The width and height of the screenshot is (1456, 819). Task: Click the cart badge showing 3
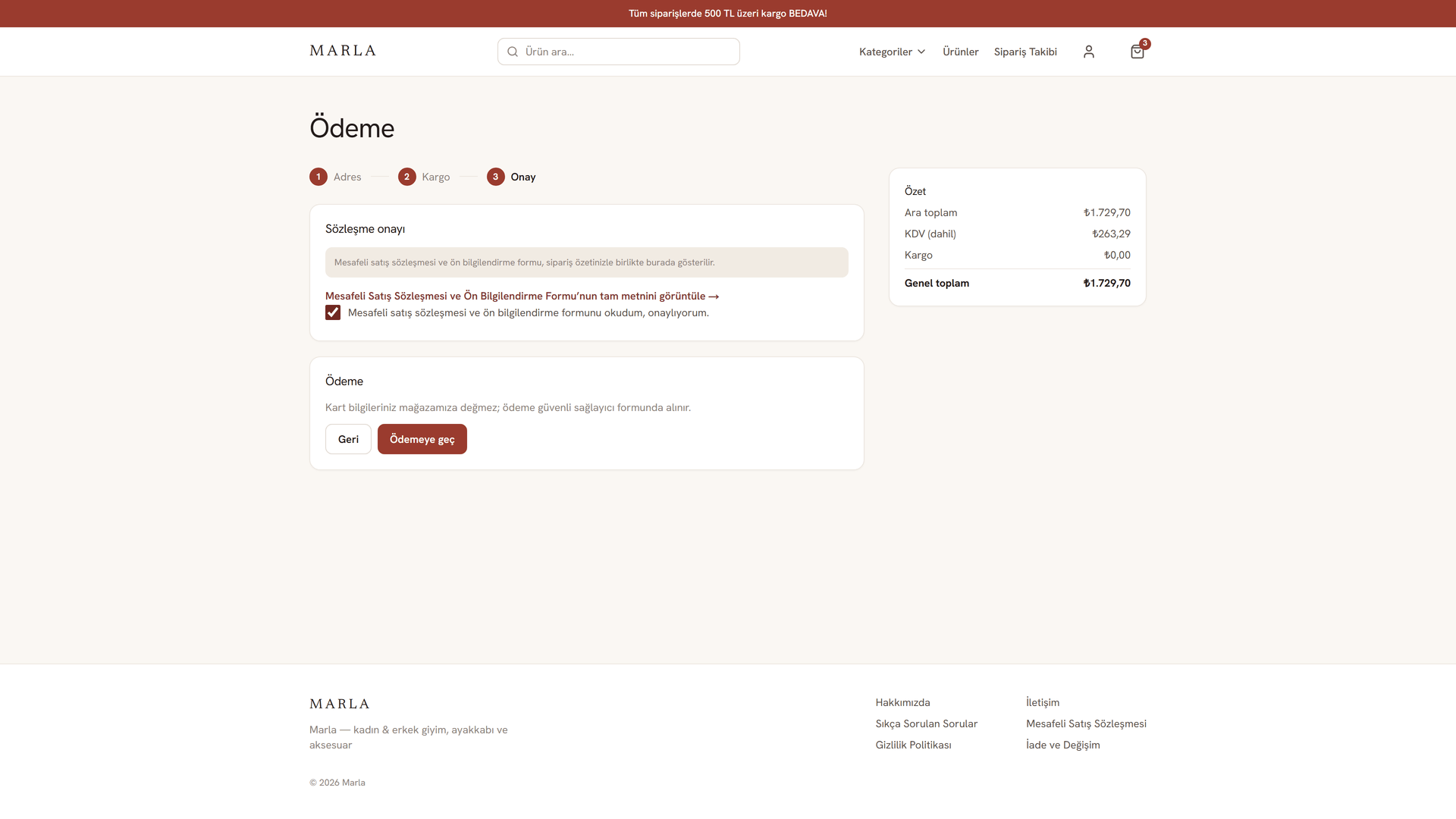click(x=1145, y=44)
